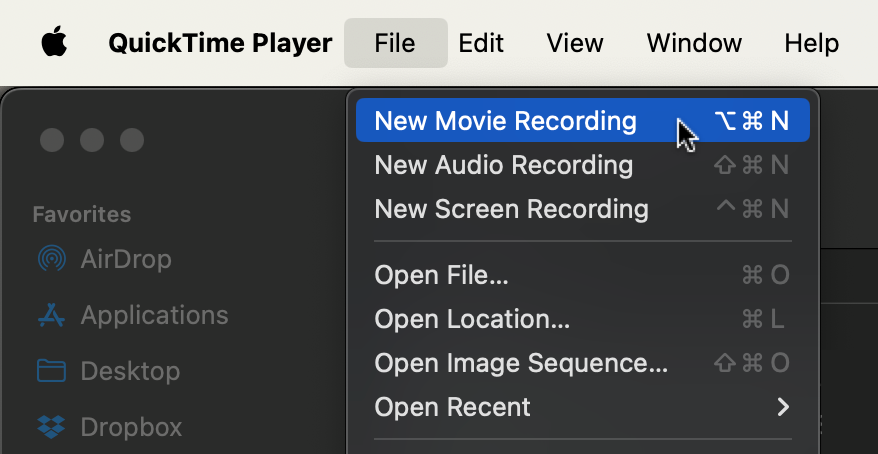Close the open File menu

point(395,43)
